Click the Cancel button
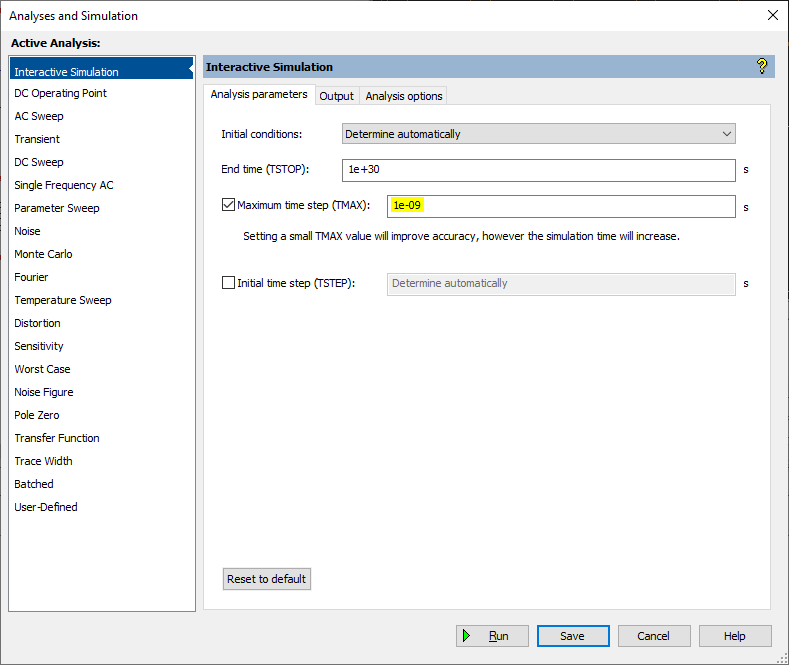 pyautogui.click(x=654, y=636)
